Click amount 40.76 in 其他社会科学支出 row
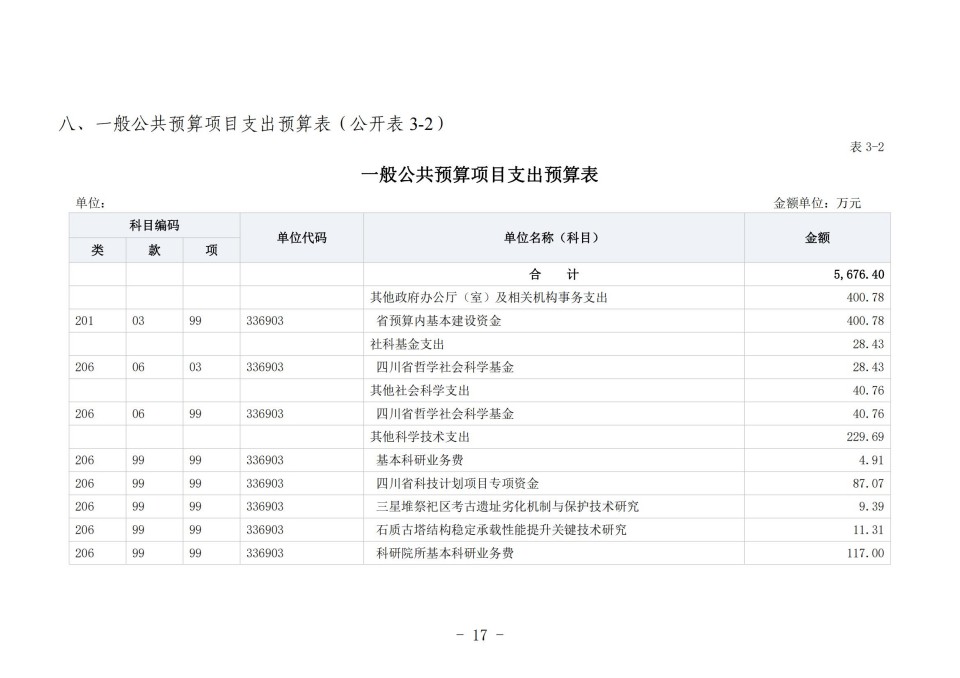Screen dimensions: 960x678 pos(868,391)
